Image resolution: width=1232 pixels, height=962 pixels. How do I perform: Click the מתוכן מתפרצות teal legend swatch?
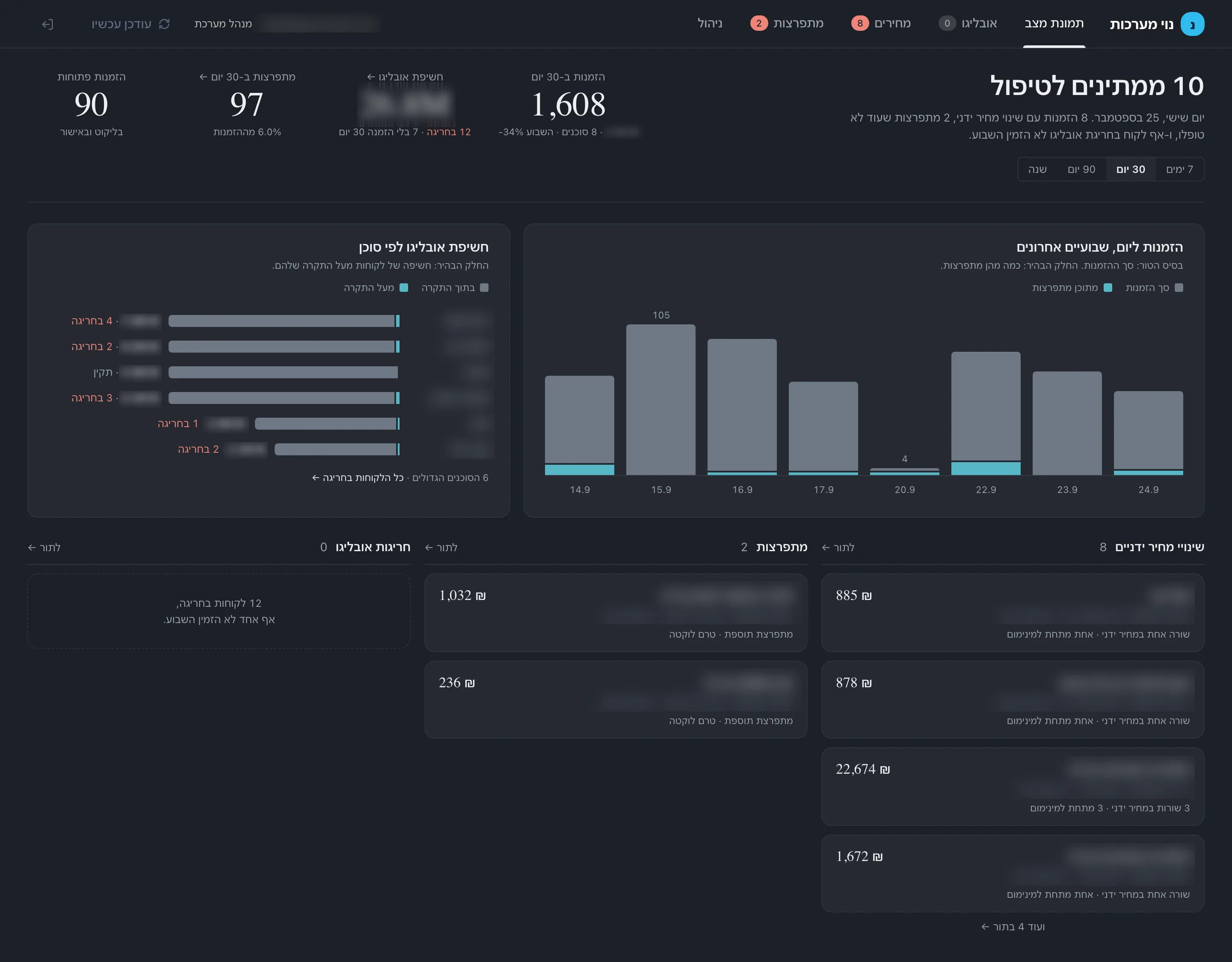[x=1108, y=288]
